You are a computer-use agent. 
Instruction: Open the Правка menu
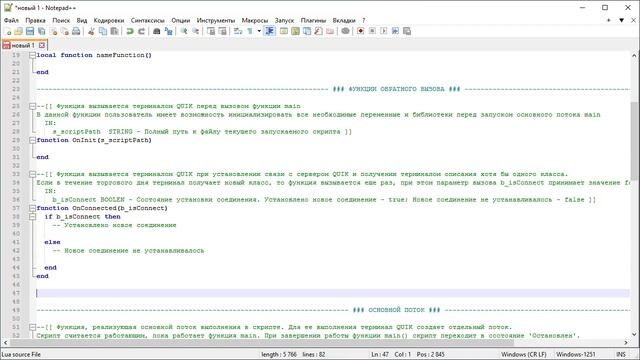(36, 20)
